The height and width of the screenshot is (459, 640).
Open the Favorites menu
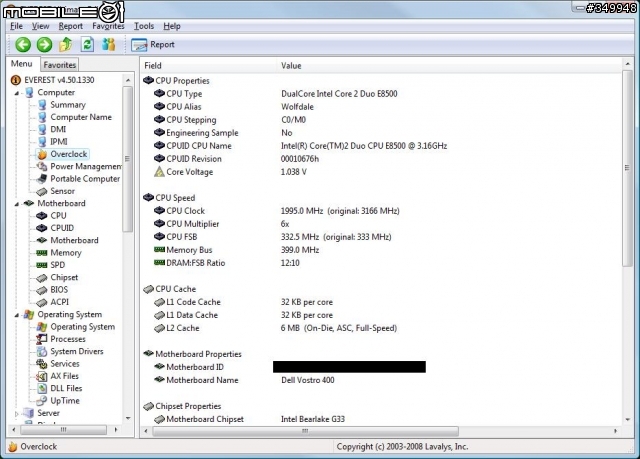click(x=108, y=26)
